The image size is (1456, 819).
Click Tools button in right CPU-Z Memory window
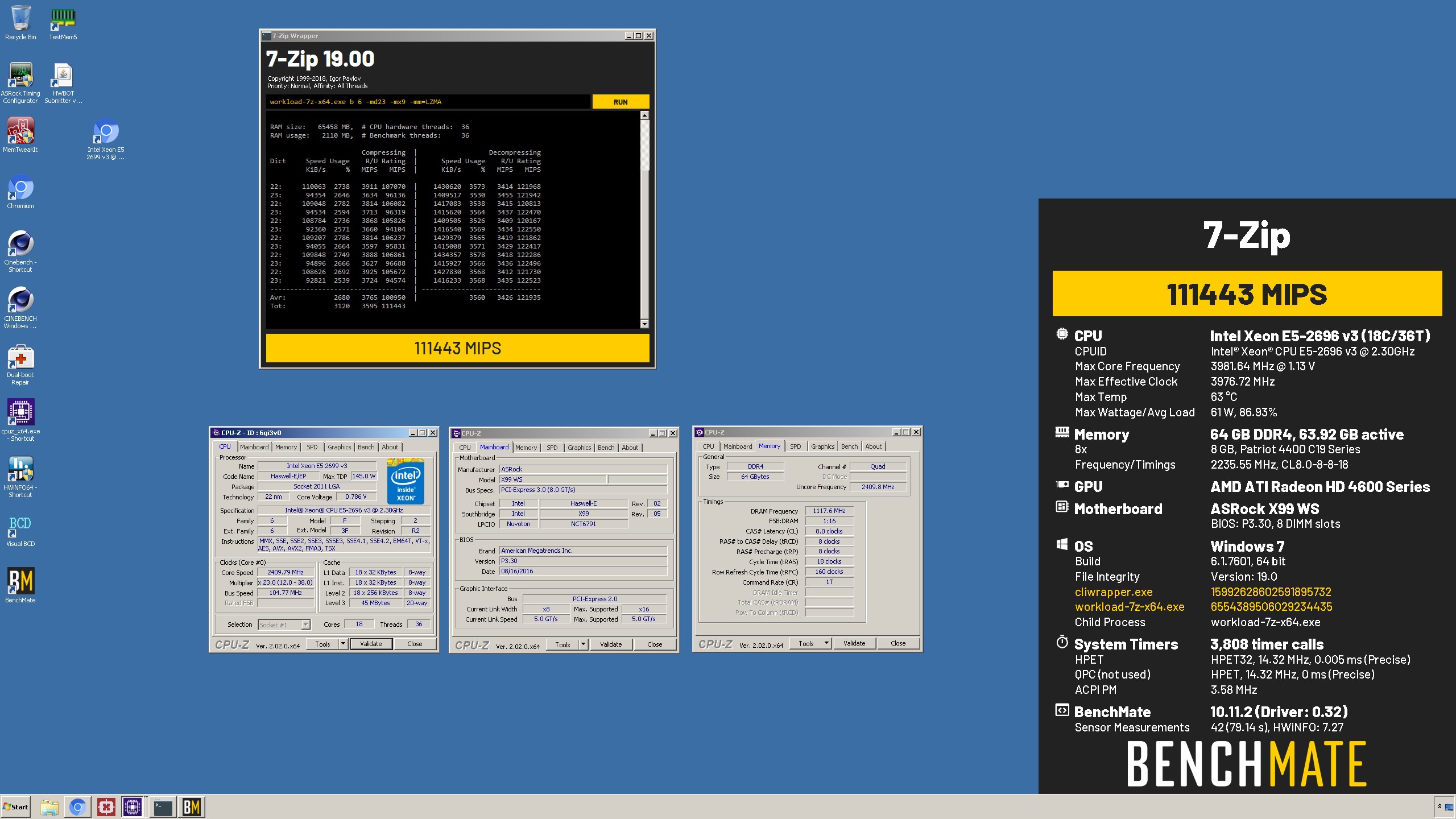click(806, 643)
